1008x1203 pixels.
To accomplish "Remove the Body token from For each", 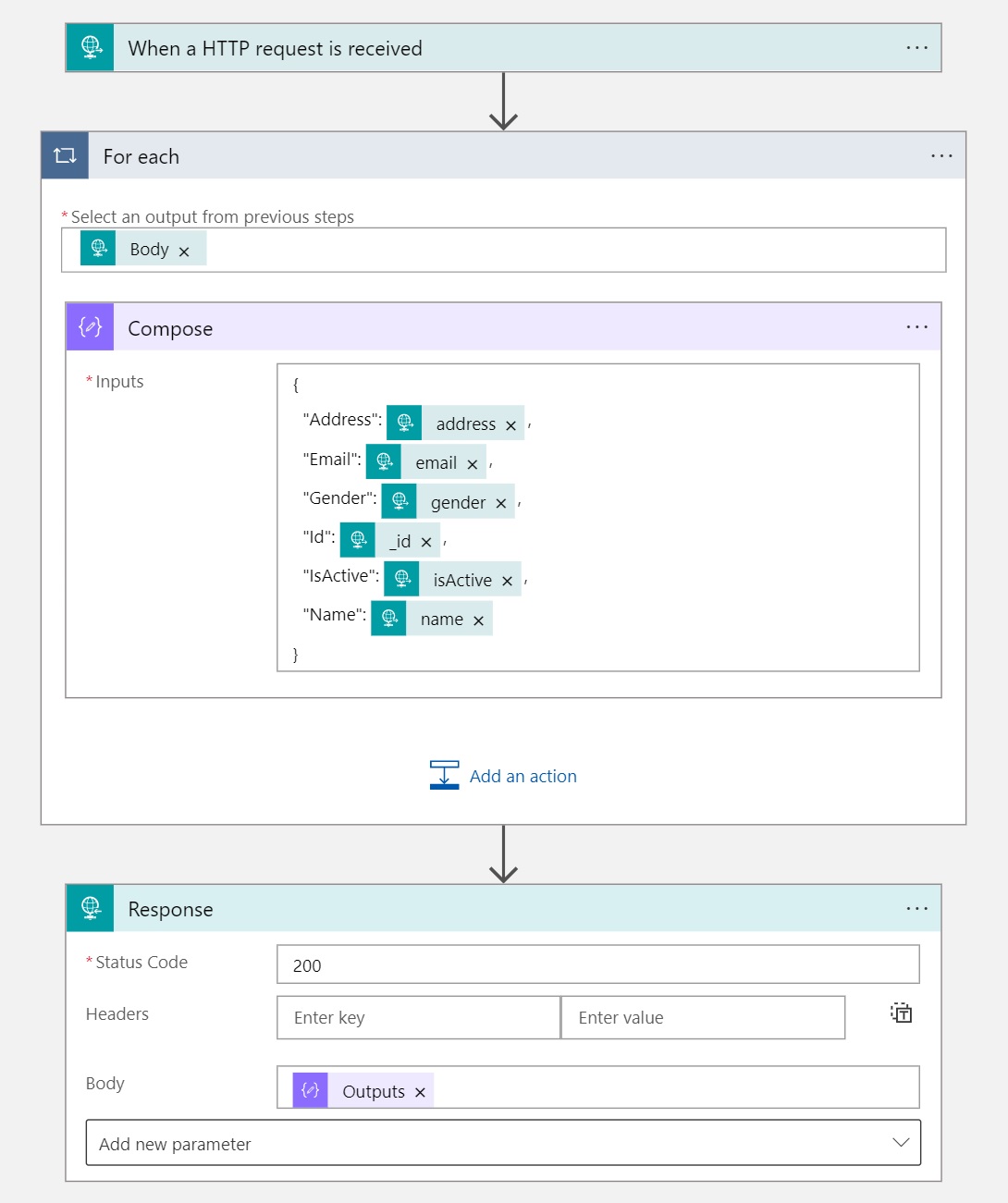I will click(184, 252).
